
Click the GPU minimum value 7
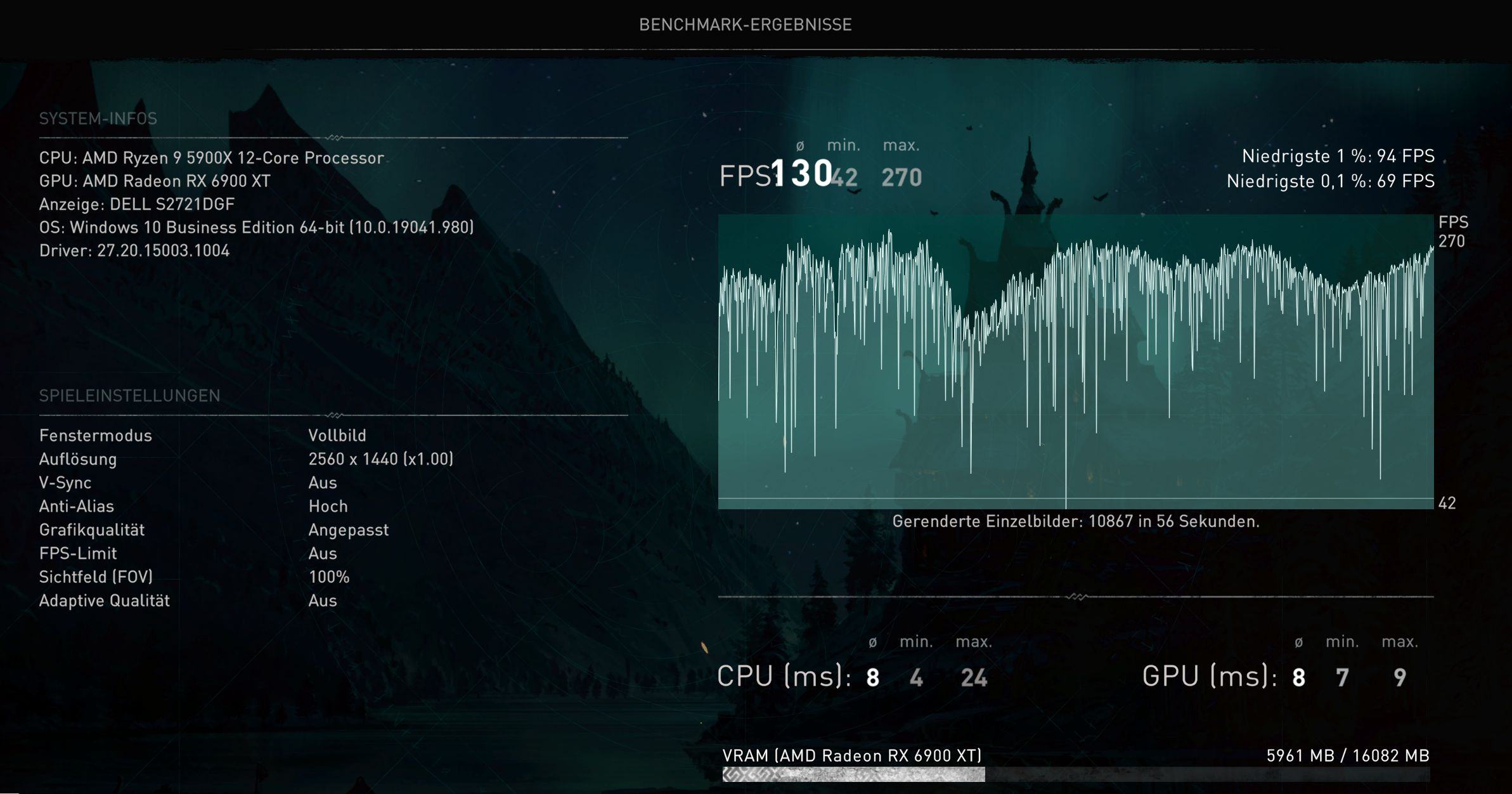pyautogui.click(x=1342, y=678)
